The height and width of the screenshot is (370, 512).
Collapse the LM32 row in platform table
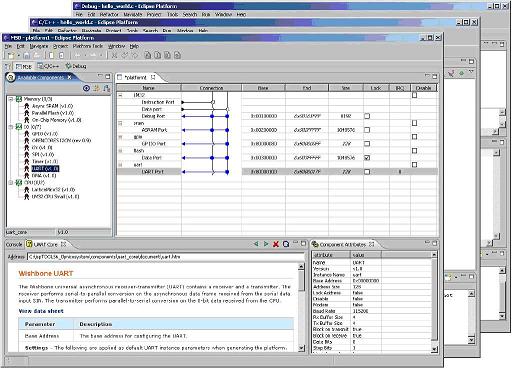click(121, 95)
